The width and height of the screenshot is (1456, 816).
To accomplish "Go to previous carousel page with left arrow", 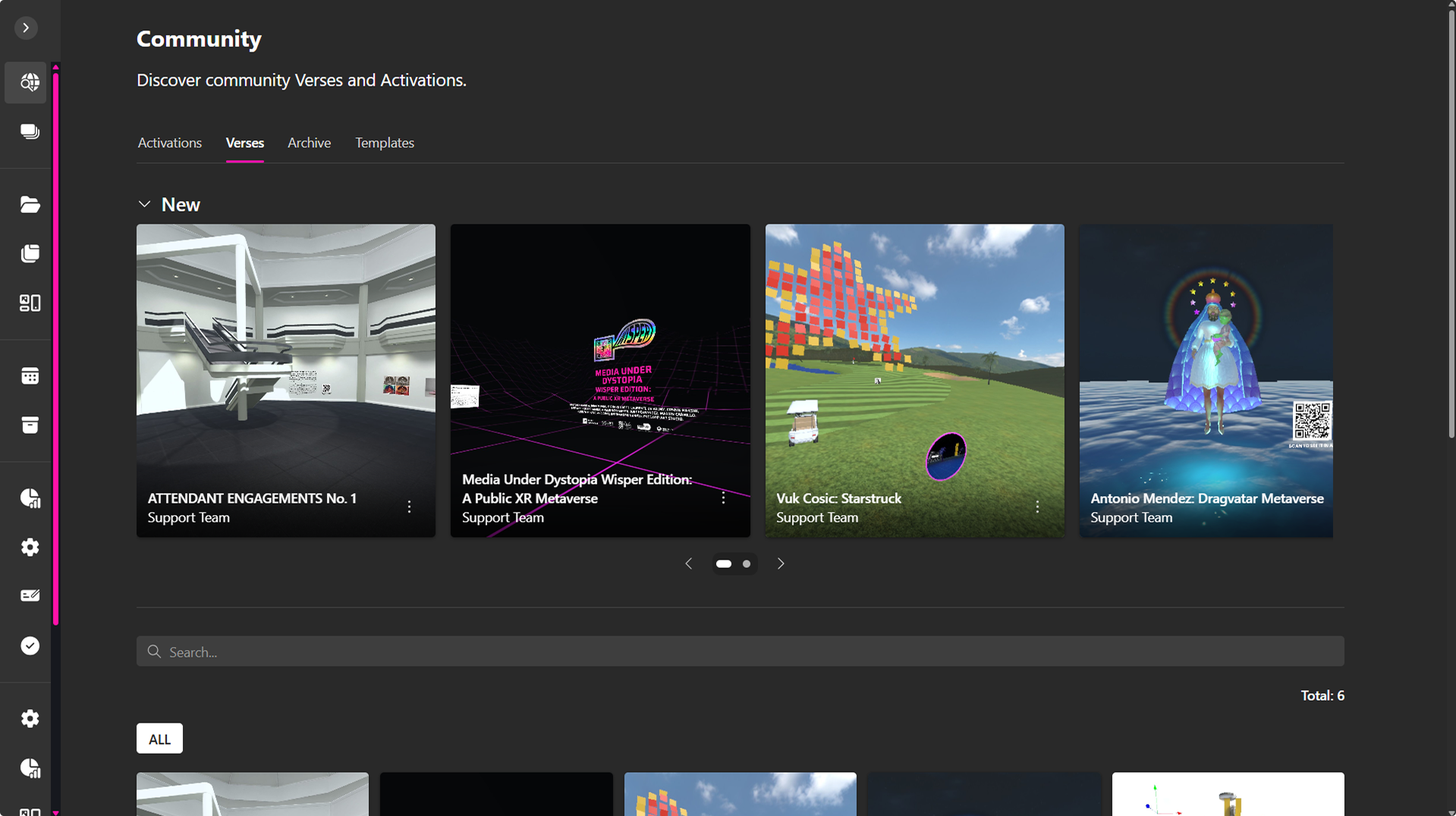I will click(688, 563).
